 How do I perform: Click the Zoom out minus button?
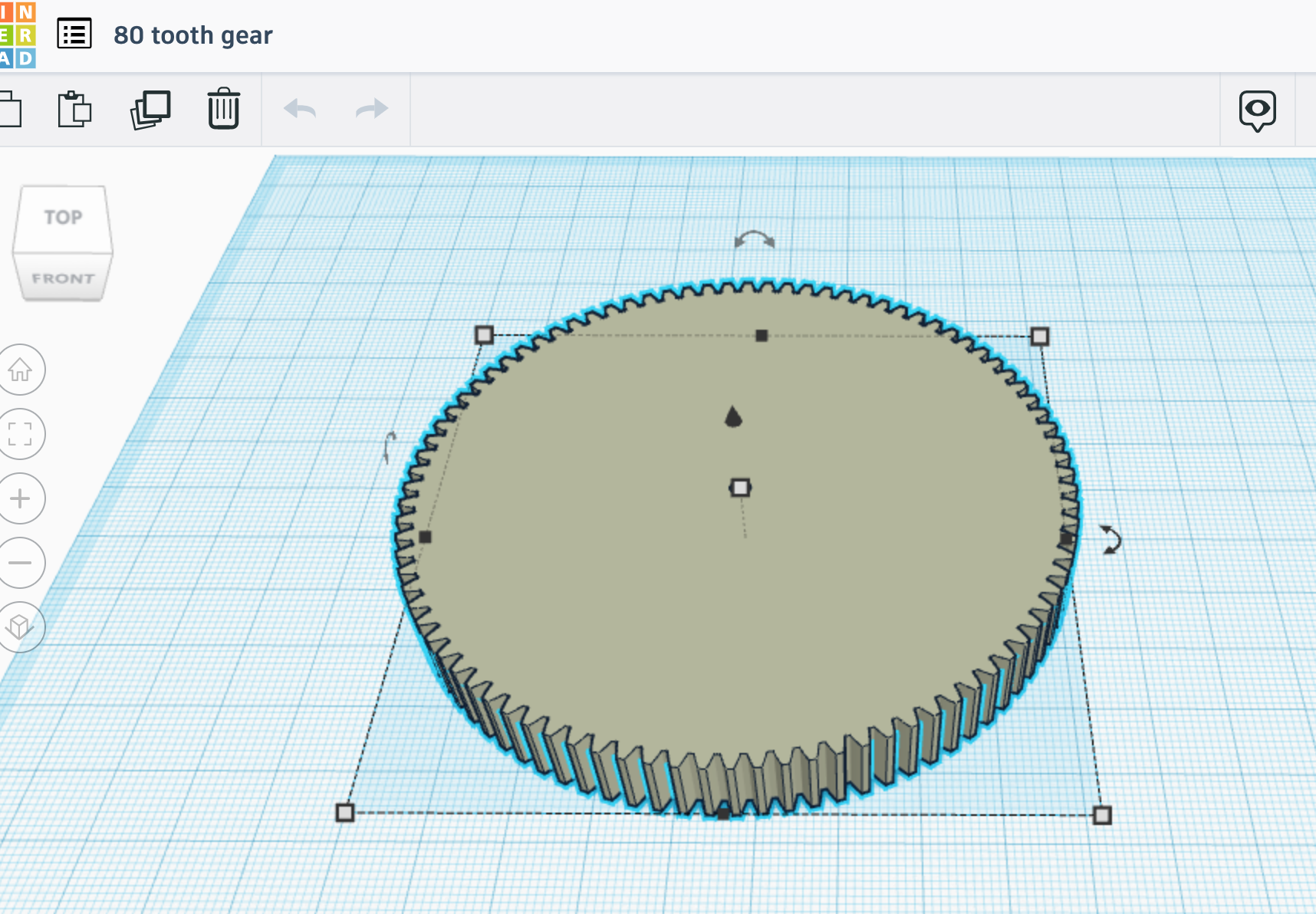[21, 562]
